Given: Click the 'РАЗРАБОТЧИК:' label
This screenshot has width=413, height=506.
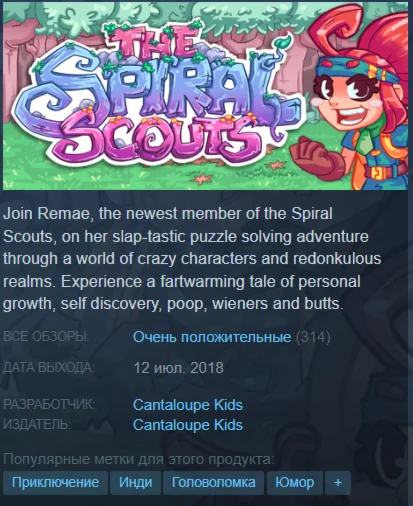Looking at the screenshot, I should pyautogui.click(x=49, y=405).
